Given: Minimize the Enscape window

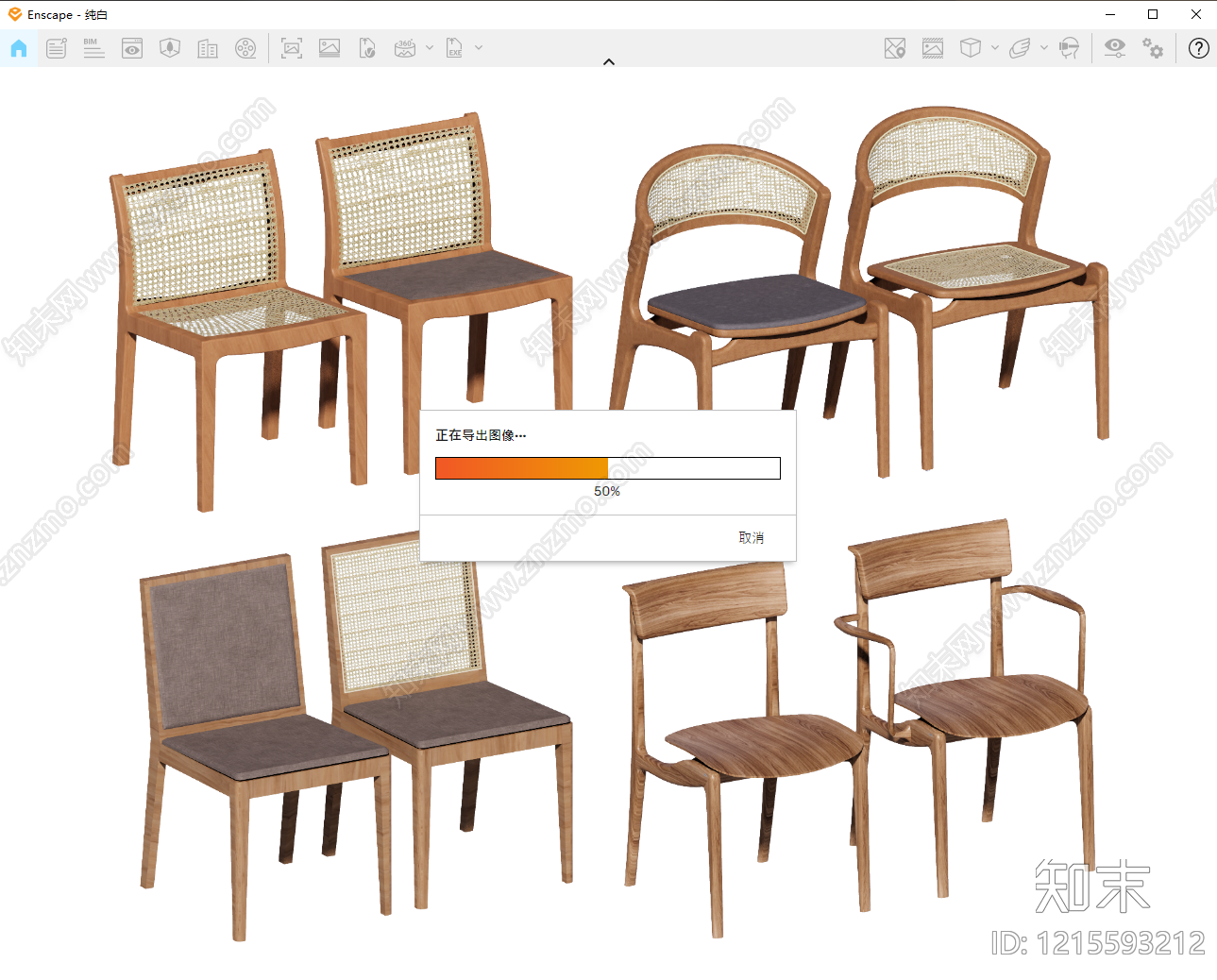Looking at the screenshot, I should [x=1110, y=14].
